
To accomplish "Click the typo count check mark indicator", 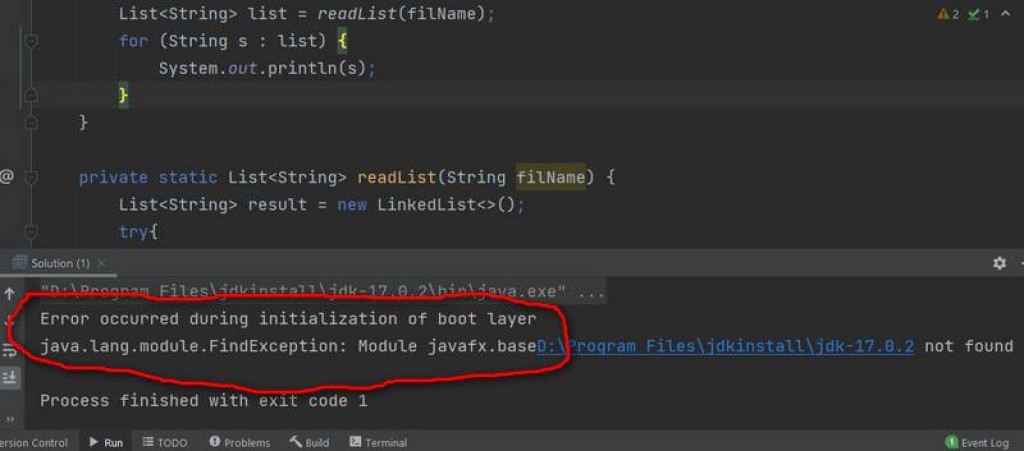I will pos(979,14).
